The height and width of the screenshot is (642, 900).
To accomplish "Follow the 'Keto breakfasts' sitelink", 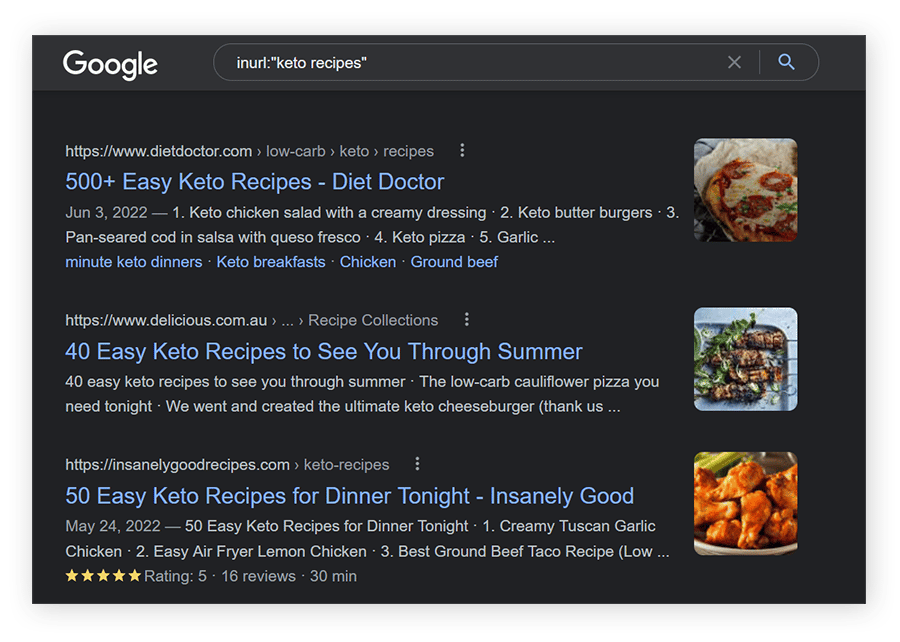I will pos(271,262).
